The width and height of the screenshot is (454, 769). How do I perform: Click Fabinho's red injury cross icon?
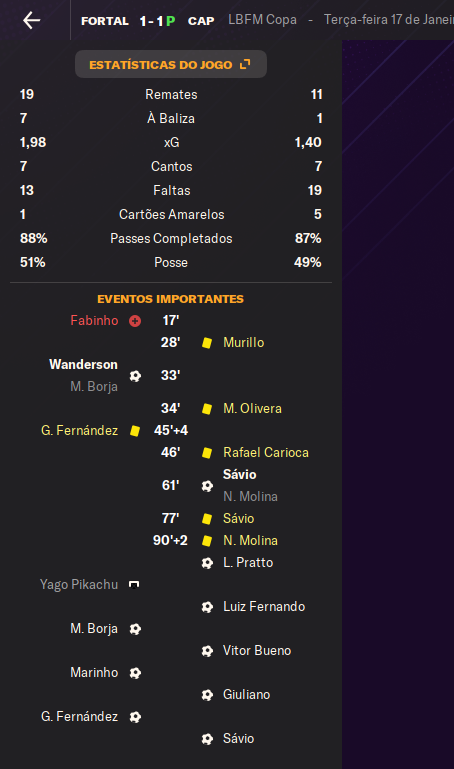pos(135,321)
